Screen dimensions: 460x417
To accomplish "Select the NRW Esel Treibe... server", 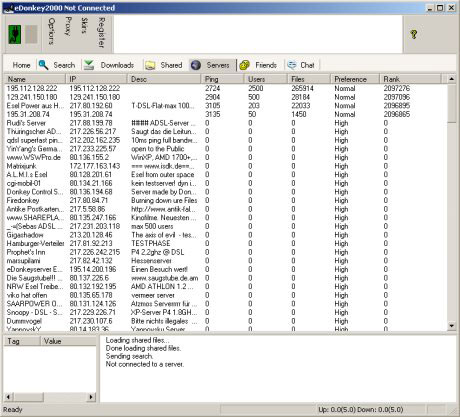I will pyautogui.click(x=225, y=287).
